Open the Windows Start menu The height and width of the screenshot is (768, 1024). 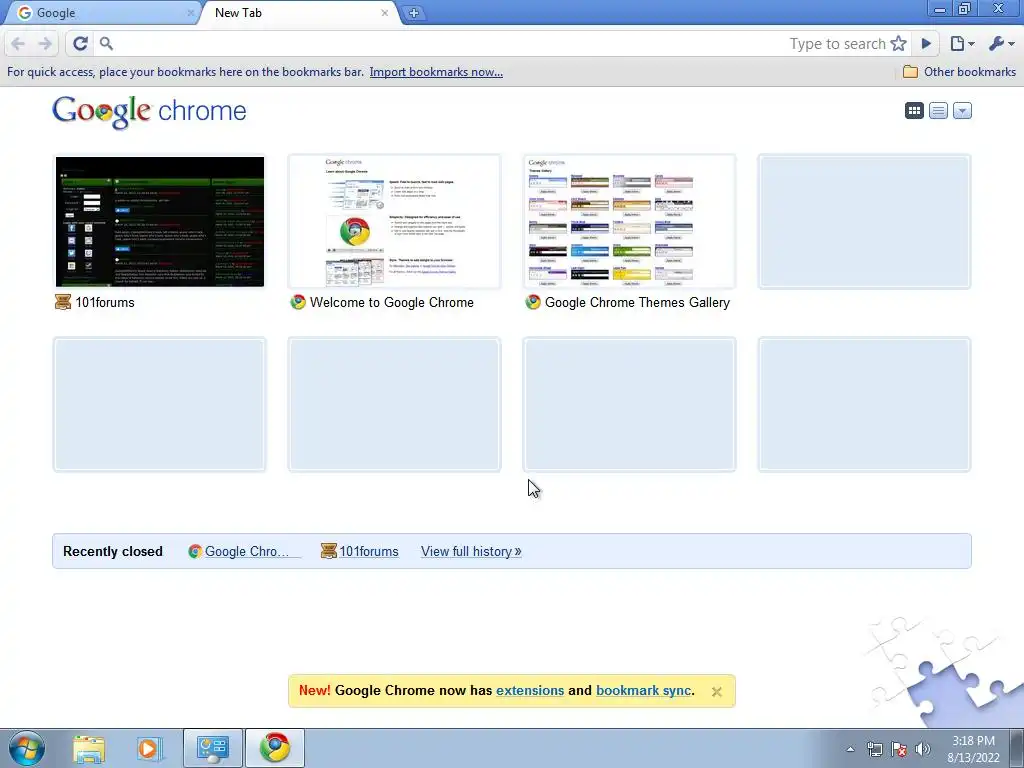tap(27, 748)
